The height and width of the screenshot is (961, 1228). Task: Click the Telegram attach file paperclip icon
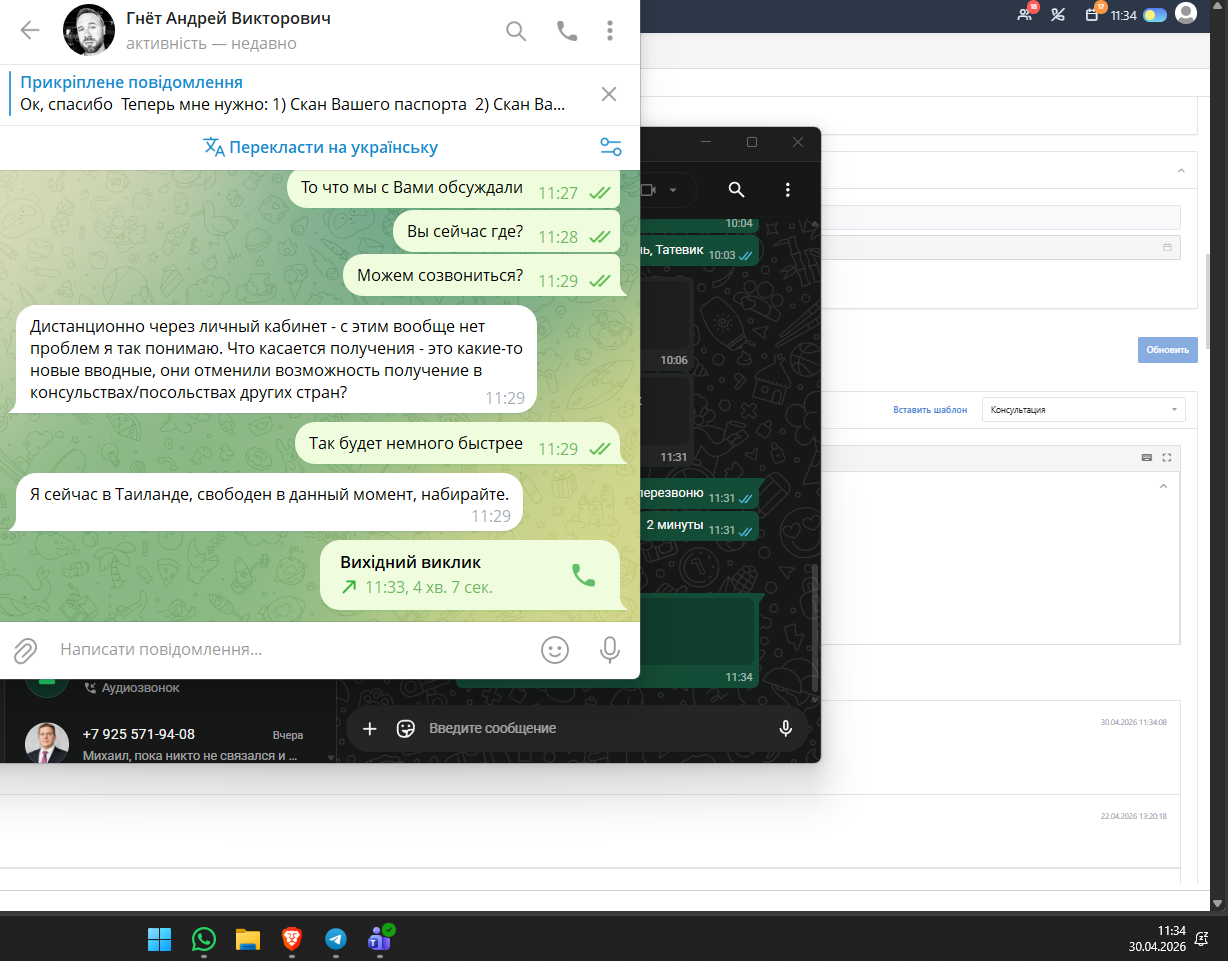[25, 650]
